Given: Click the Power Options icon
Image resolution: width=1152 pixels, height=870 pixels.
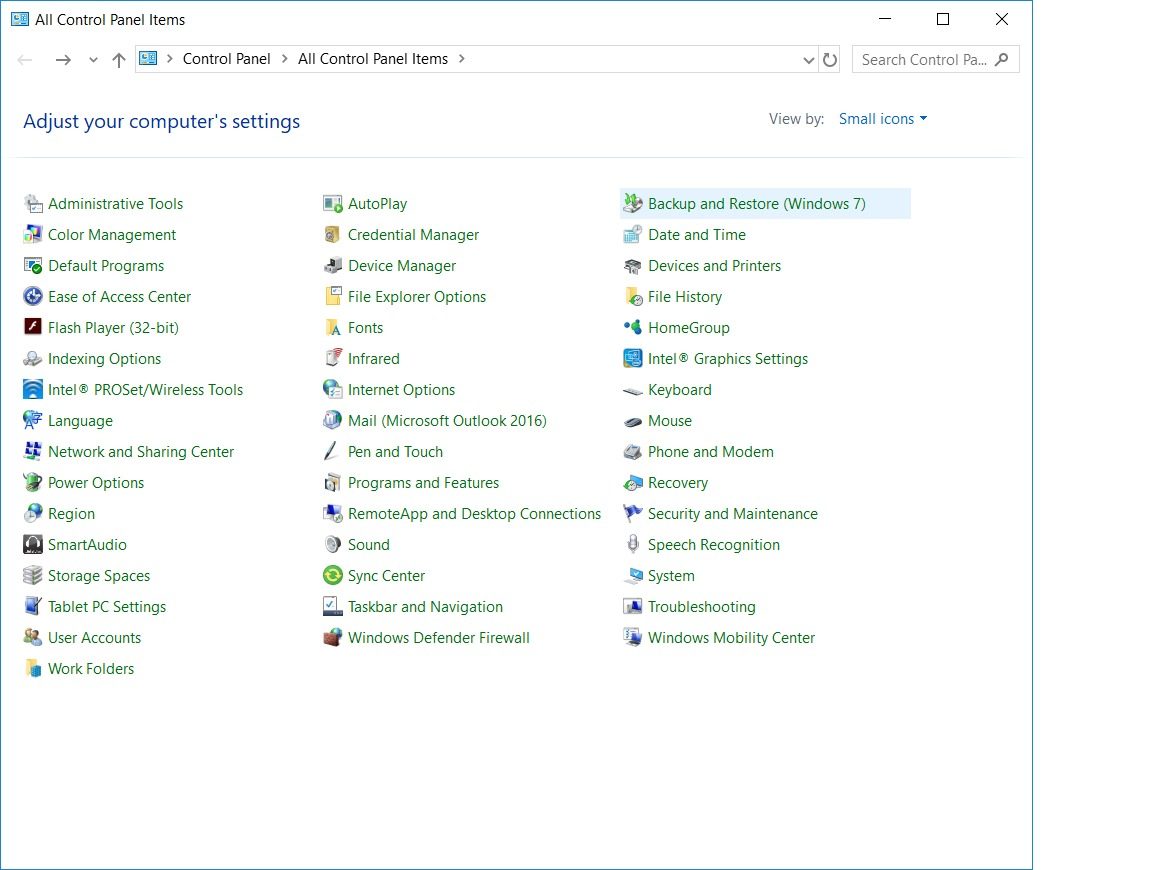Looking at the screenshot, I should click(x=33, y=482).
